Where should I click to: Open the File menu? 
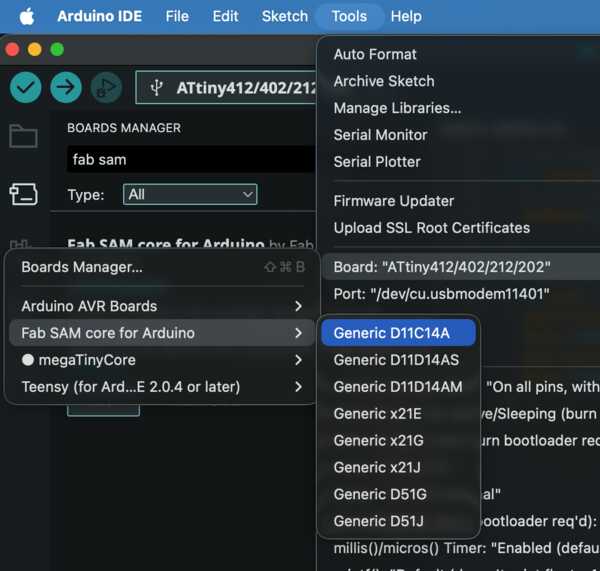177,16
